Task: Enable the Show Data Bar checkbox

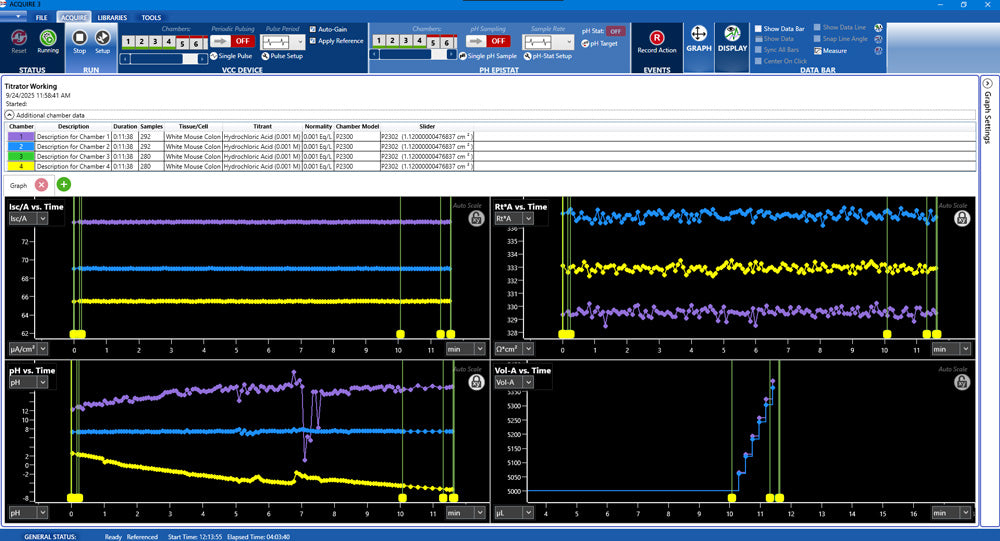Action: [x=758, y=29]
